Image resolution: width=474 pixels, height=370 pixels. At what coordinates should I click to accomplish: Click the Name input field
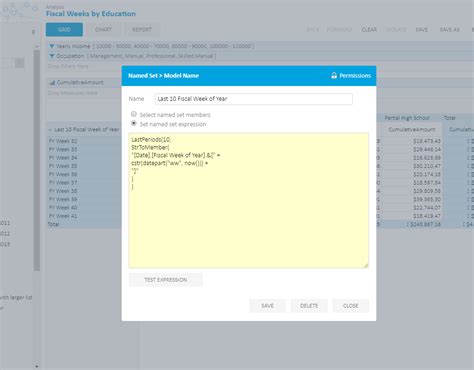pyautogui.click(x=254, y=99)
